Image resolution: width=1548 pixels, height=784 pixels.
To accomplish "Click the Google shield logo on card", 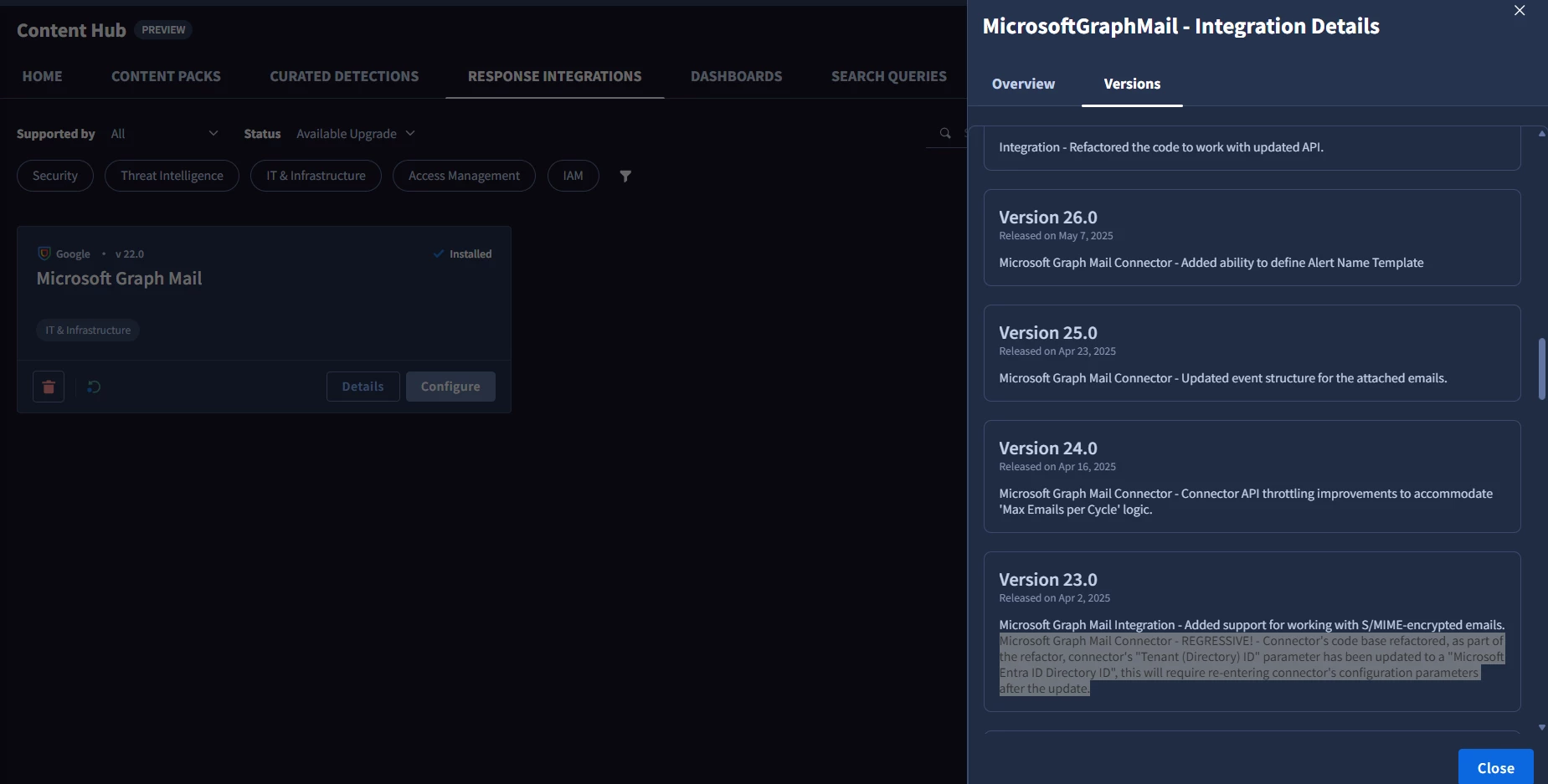I will point(44,254).
